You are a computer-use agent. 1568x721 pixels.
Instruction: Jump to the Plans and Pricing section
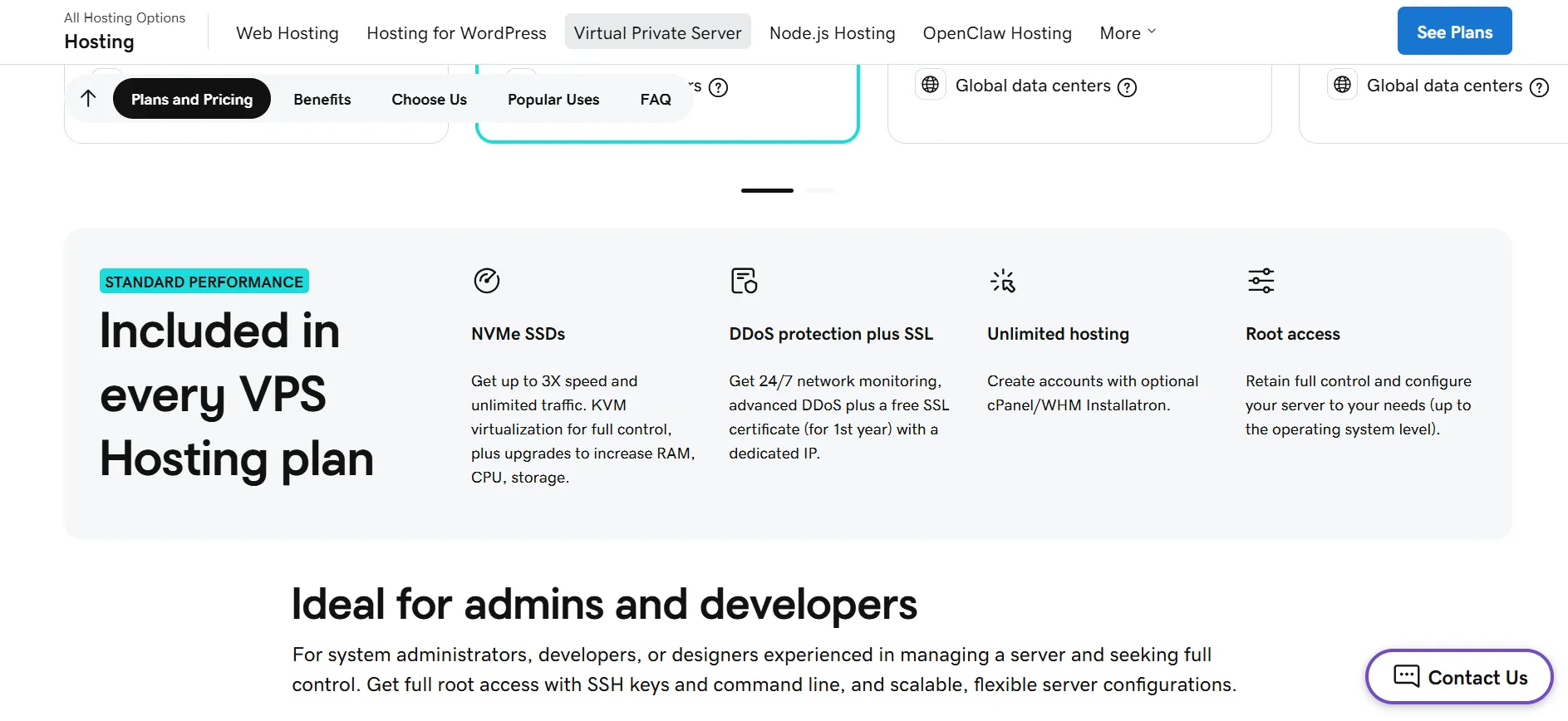click(192, 99)
